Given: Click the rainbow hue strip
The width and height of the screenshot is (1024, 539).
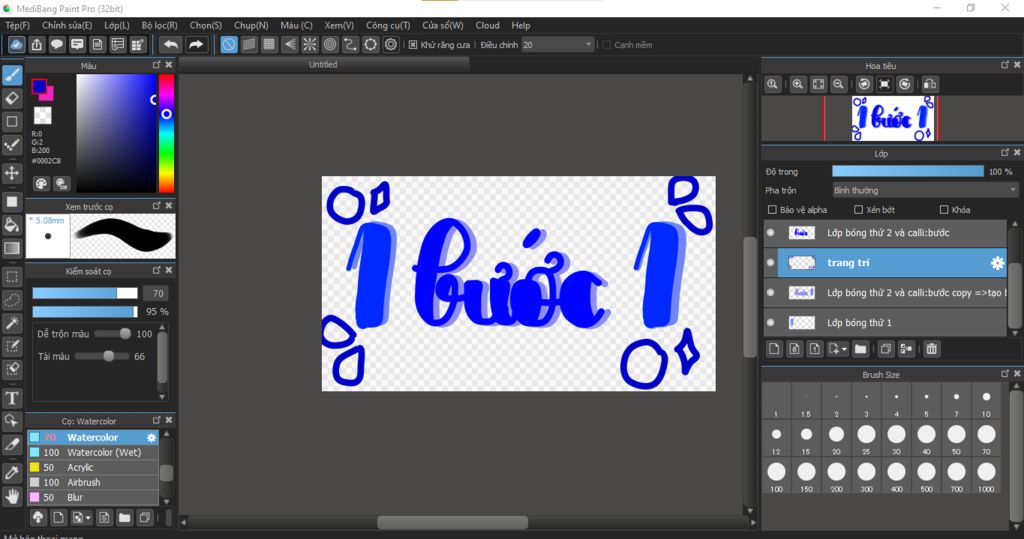Looking at the screenshot, I should (x=167, y=133).
